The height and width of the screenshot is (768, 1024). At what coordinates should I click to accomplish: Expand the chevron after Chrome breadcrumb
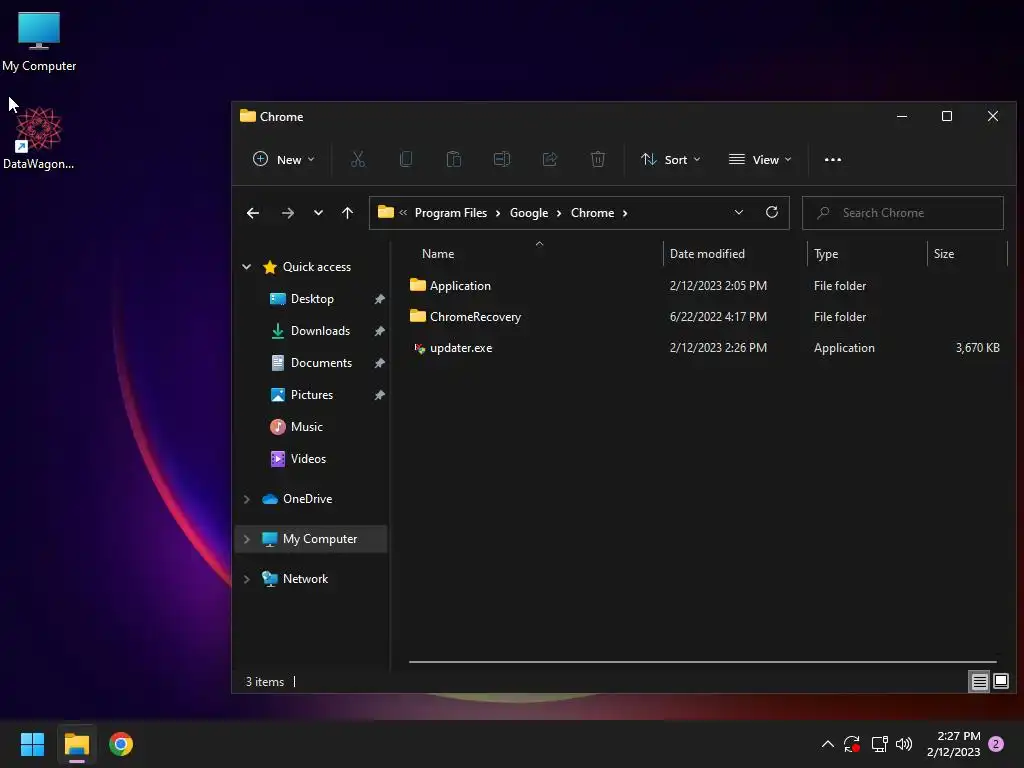click(x=625, y=213)
